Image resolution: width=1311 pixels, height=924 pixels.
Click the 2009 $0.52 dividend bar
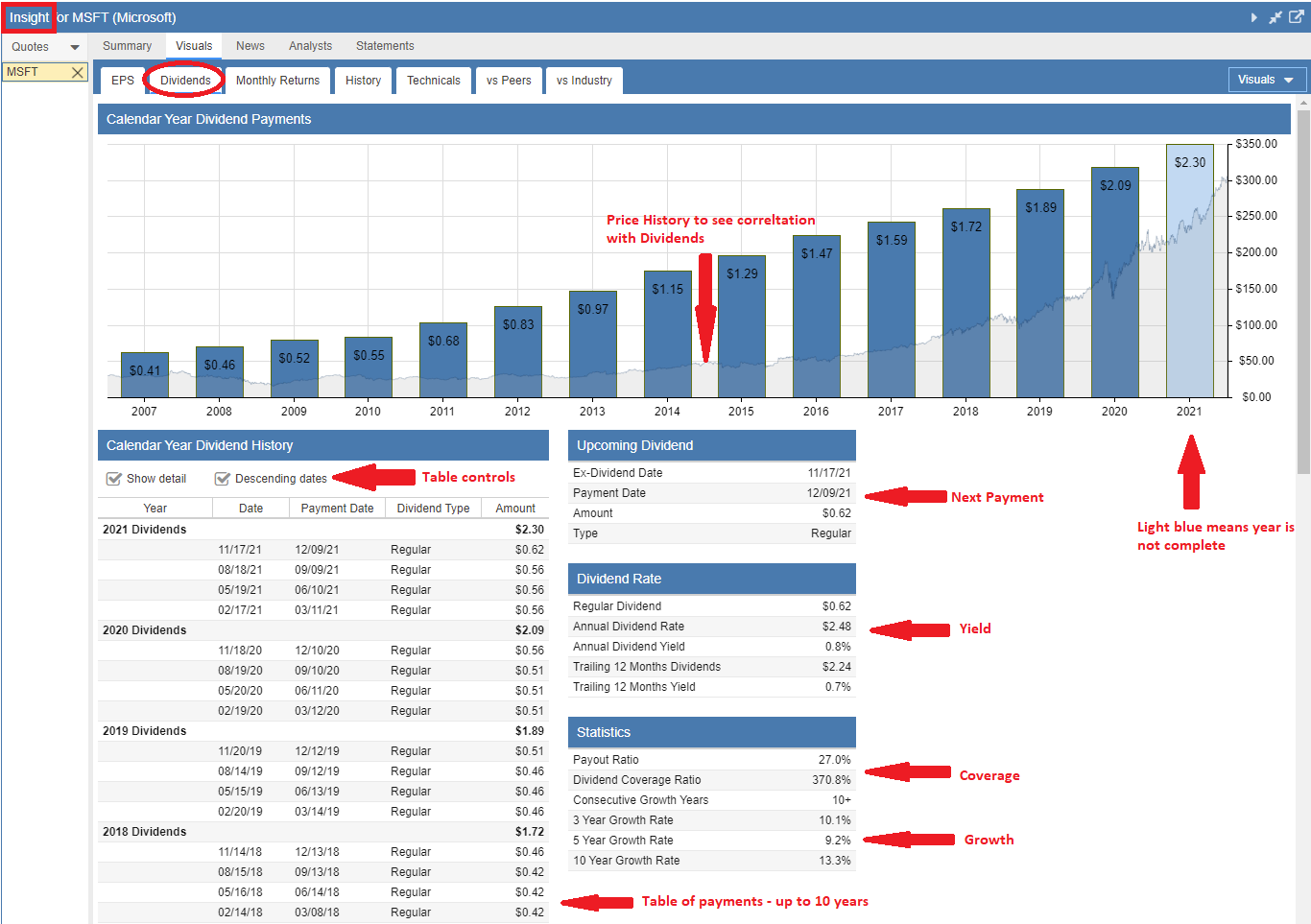point(295,368)
